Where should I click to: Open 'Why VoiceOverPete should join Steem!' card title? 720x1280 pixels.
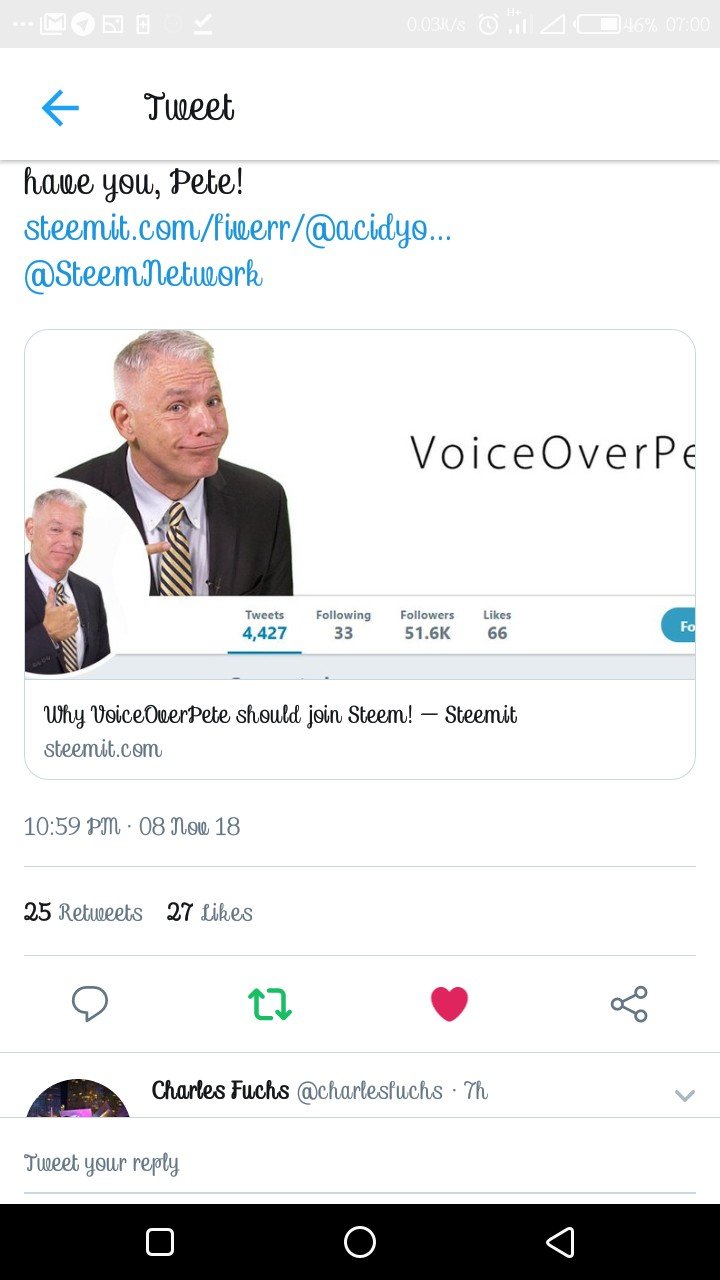280,715
